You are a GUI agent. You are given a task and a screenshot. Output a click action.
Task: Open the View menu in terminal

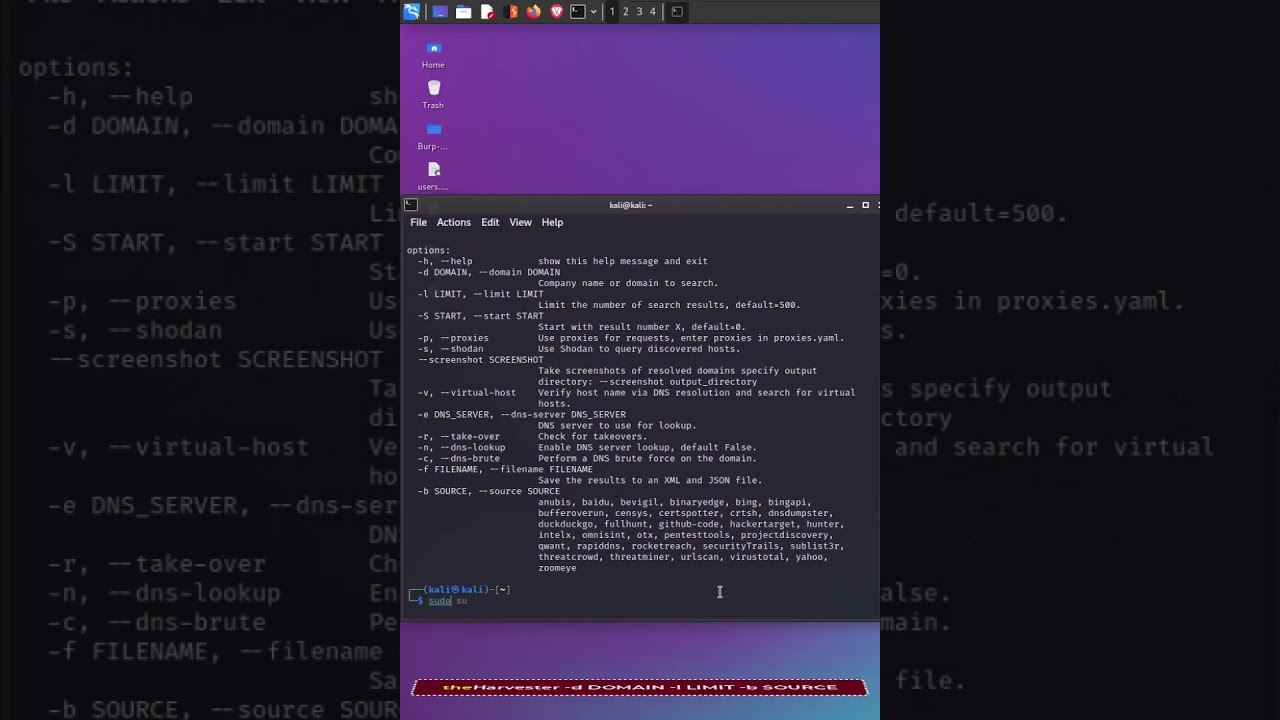[520, 222]
